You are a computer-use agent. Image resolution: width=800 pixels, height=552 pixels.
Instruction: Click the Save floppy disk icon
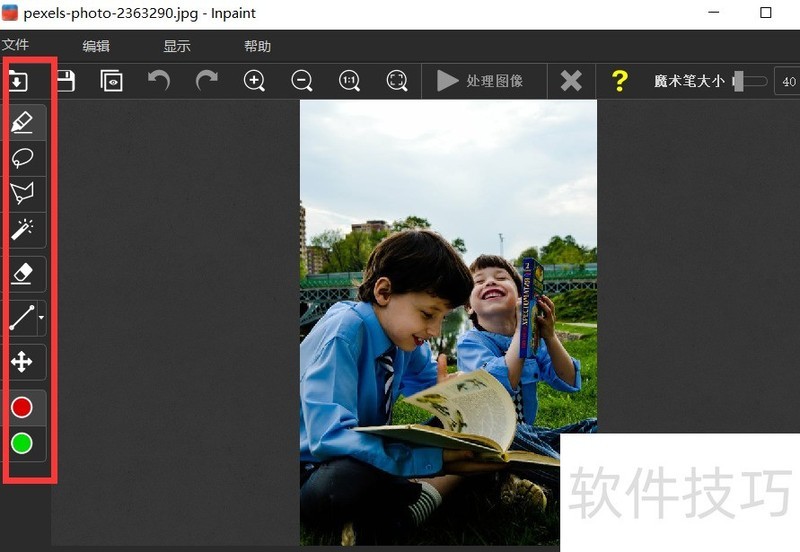point(65,81)
